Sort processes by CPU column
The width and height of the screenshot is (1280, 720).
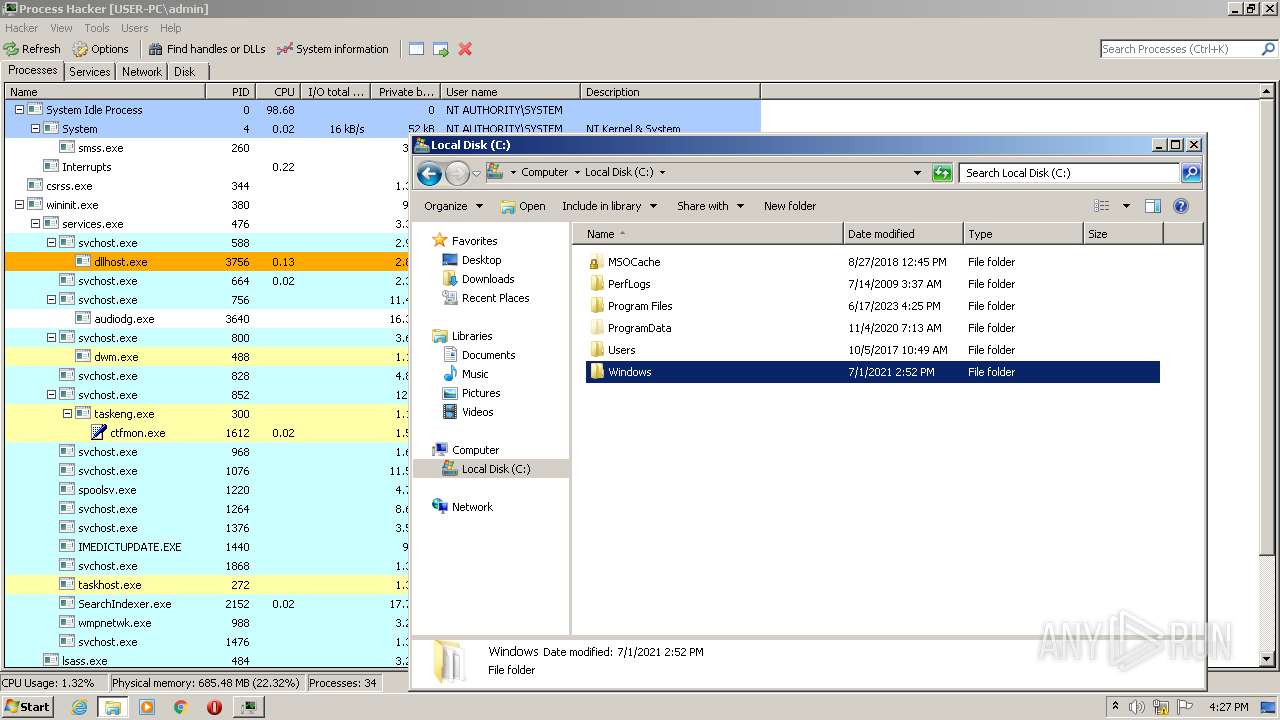point(278,92)
